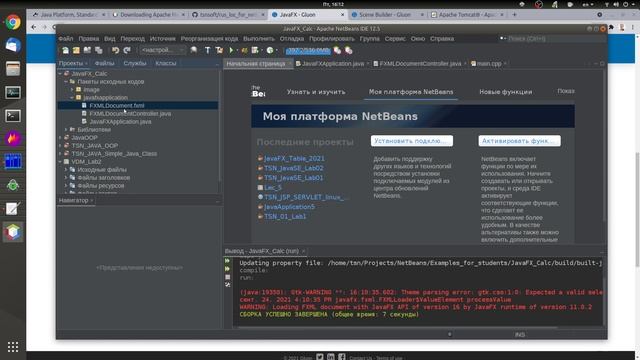640x360 pixels.
Task: Click the New Project toolbar icon
Action: (76, 50)
